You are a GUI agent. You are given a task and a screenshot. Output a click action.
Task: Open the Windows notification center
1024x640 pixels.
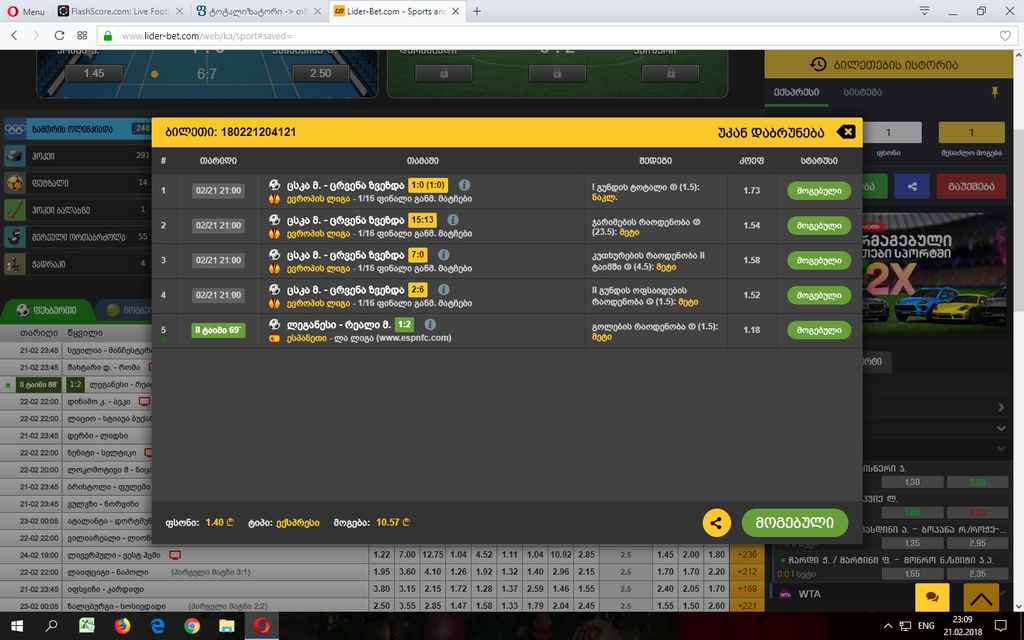click(x=1000, y=626)
